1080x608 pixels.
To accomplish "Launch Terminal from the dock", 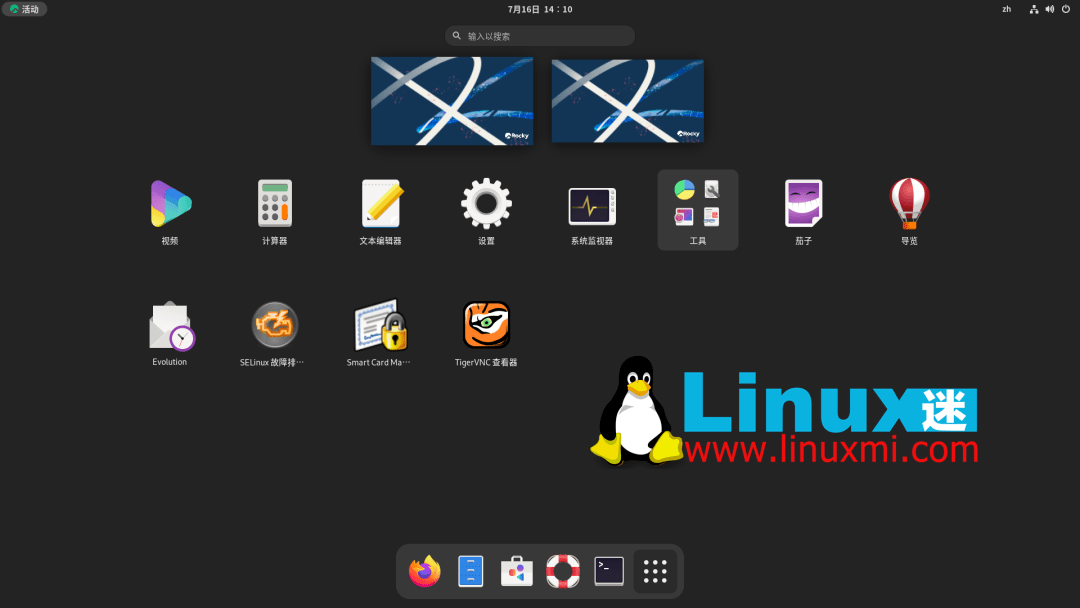I will click(x=609, y=571).
